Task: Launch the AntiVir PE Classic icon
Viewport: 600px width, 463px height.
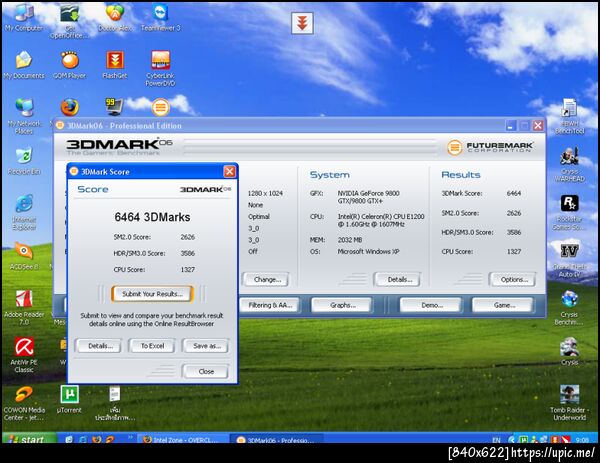Action: (x=24, y=355)
